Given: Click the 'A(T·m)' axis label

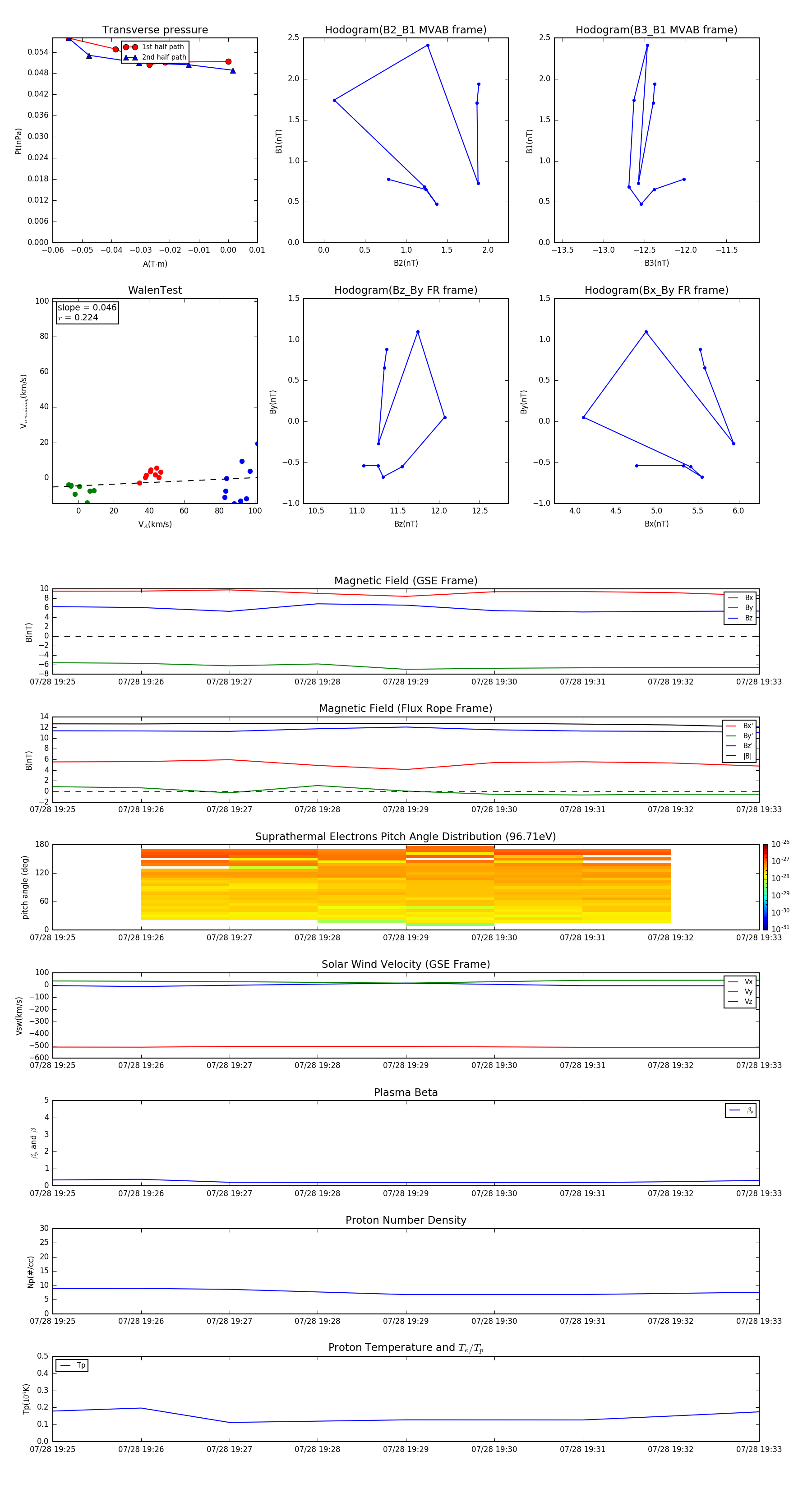Looking at the screenshot, I should [x=155, y=264].
